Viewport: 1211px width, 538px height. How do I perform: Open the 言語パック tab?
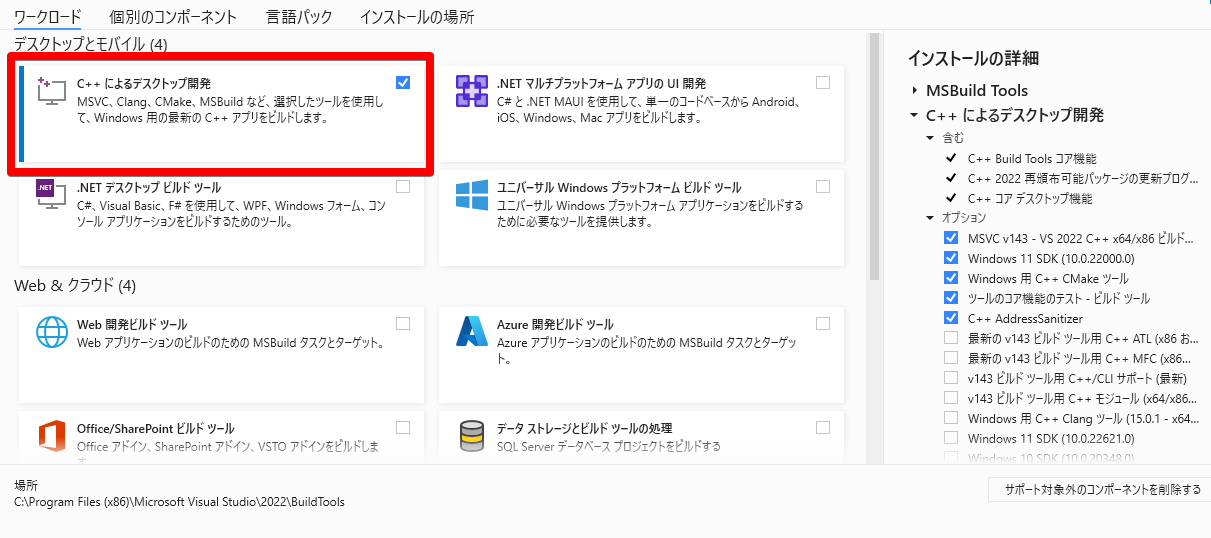[299, 16]
